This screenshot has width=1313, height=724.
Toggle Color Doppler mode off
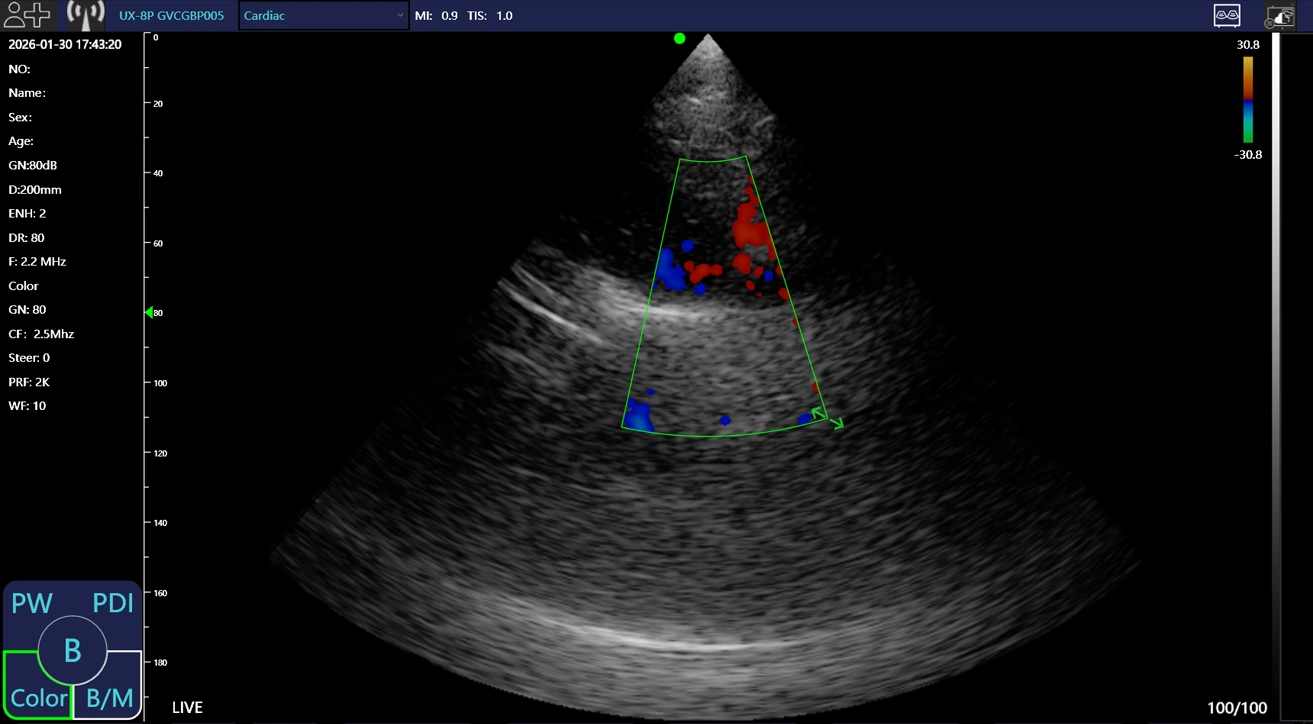pos(36,696)
